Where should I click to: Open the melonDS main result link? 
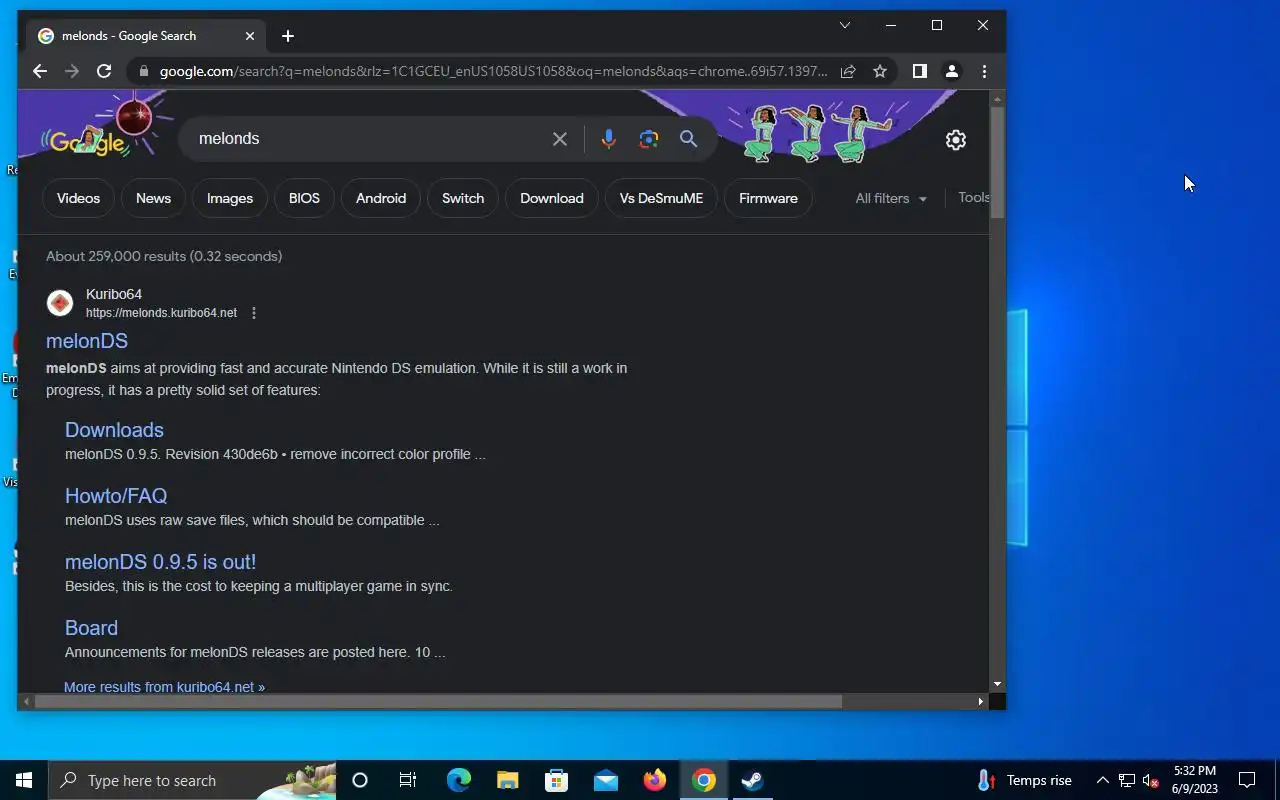(x=87, y=341)
